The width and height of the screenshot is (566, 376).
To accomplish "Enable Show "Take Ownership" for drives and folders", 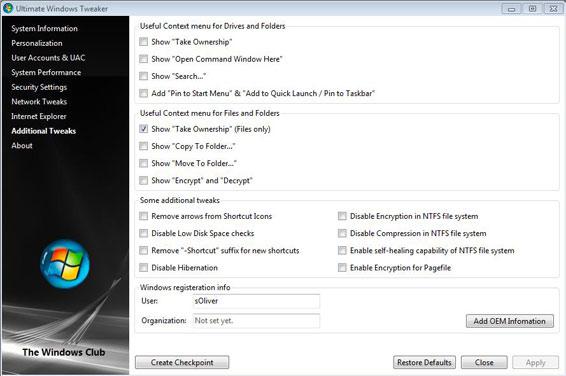I will 144,42.
